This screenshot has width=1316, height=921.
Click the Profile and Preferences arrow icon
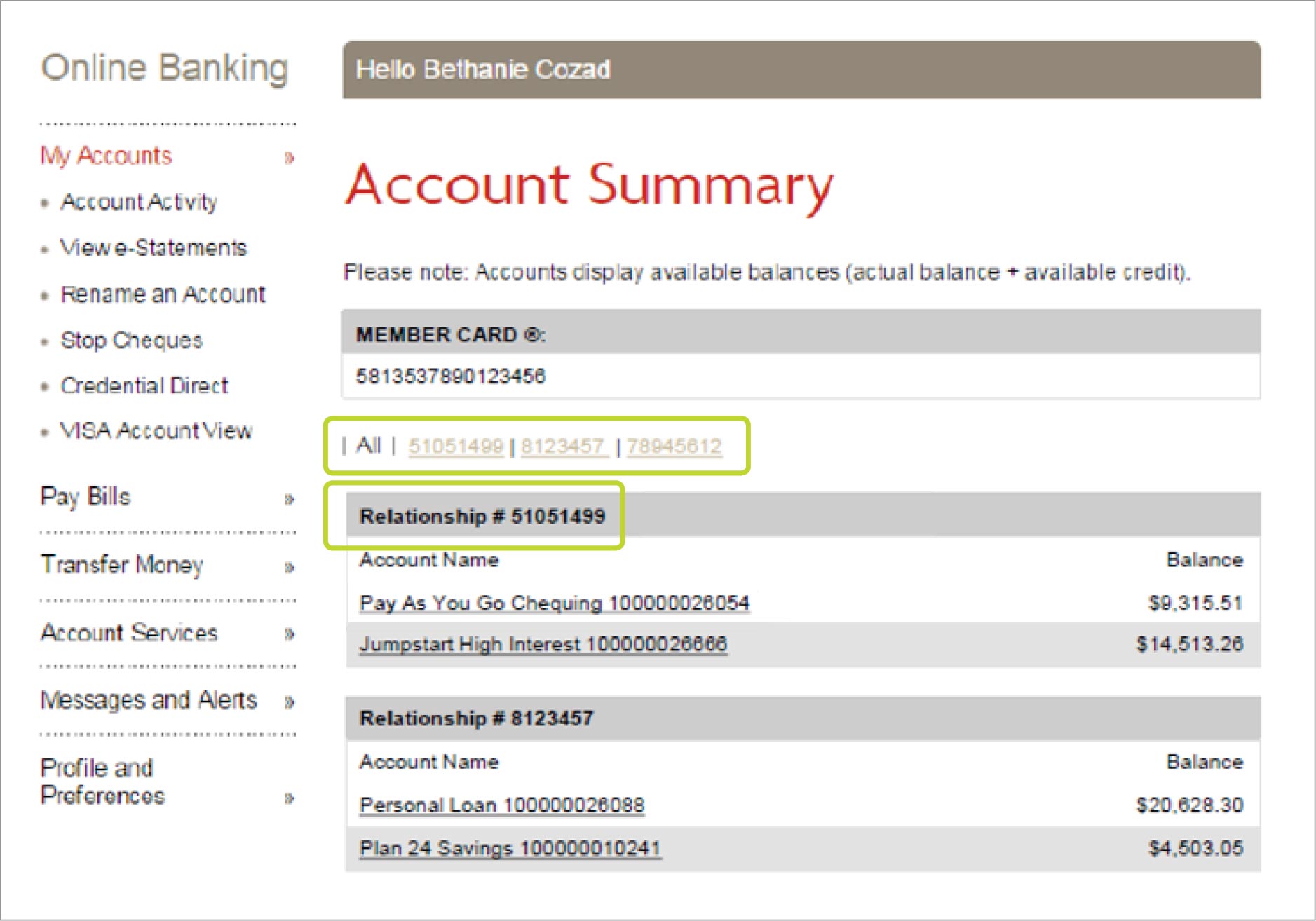tap(289, 798)
